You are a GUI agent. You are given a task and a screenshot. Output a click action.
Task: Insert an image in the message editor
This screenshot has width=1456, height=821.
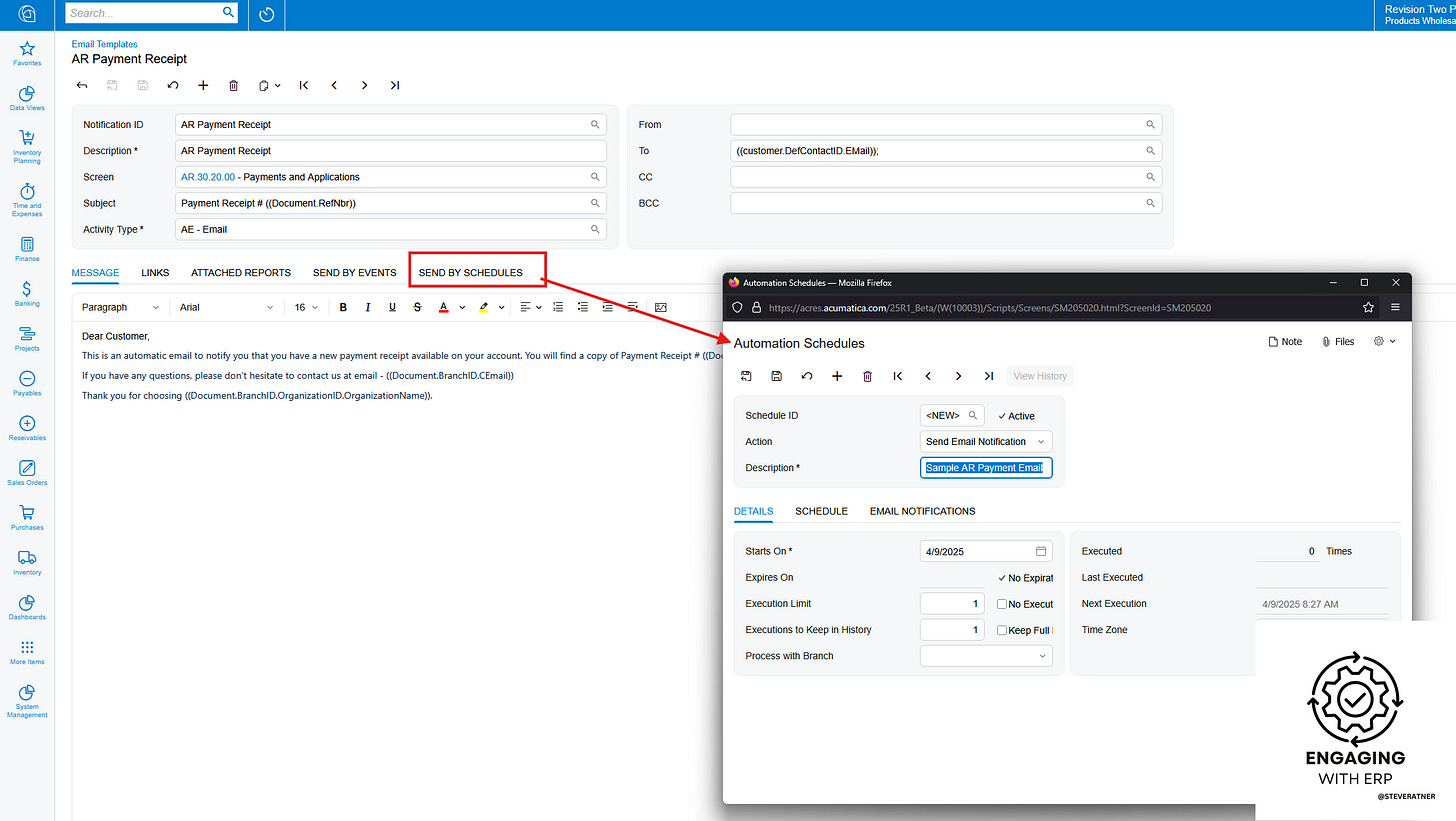661,308
